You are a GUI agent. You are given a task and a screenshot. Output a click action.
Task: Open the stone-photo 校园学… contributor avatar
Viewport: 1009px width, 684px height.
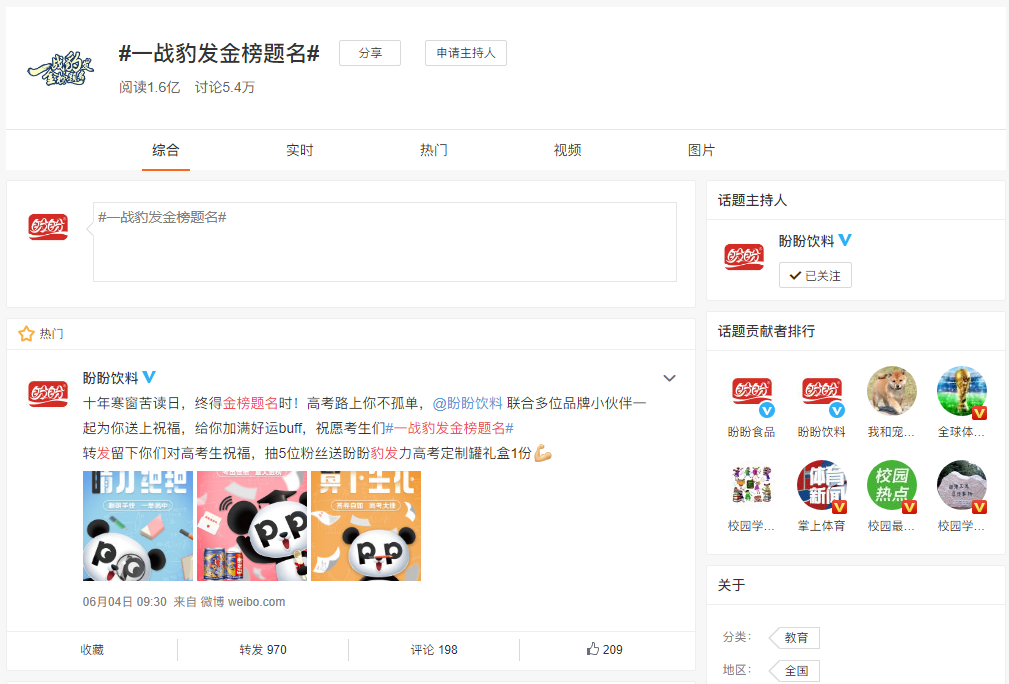tap(962, 485)
